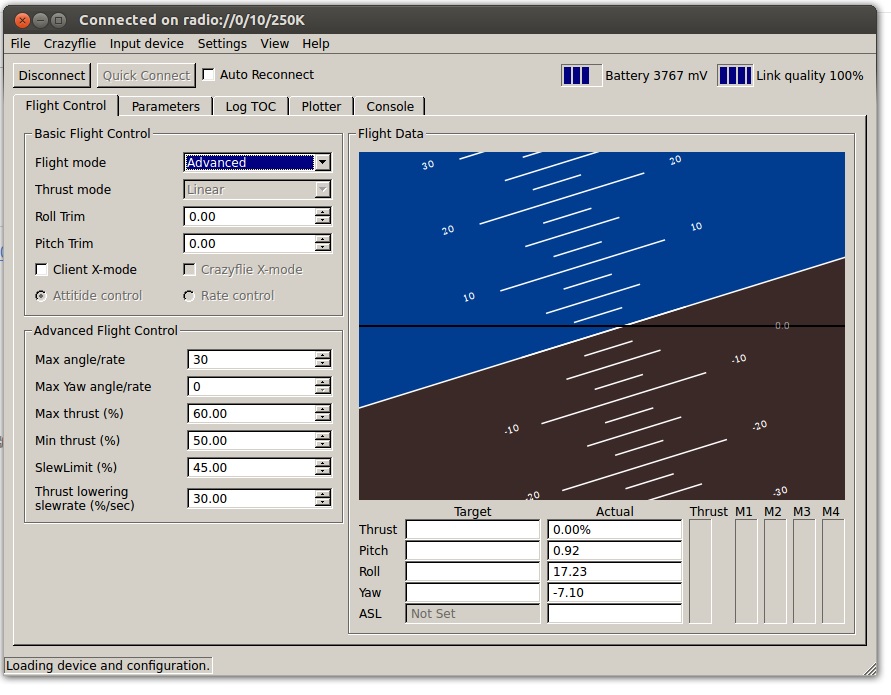The width and height of the screenshot is (891, 695).
Task: Close the Crazyflie client window
Action: click(22, 20)
